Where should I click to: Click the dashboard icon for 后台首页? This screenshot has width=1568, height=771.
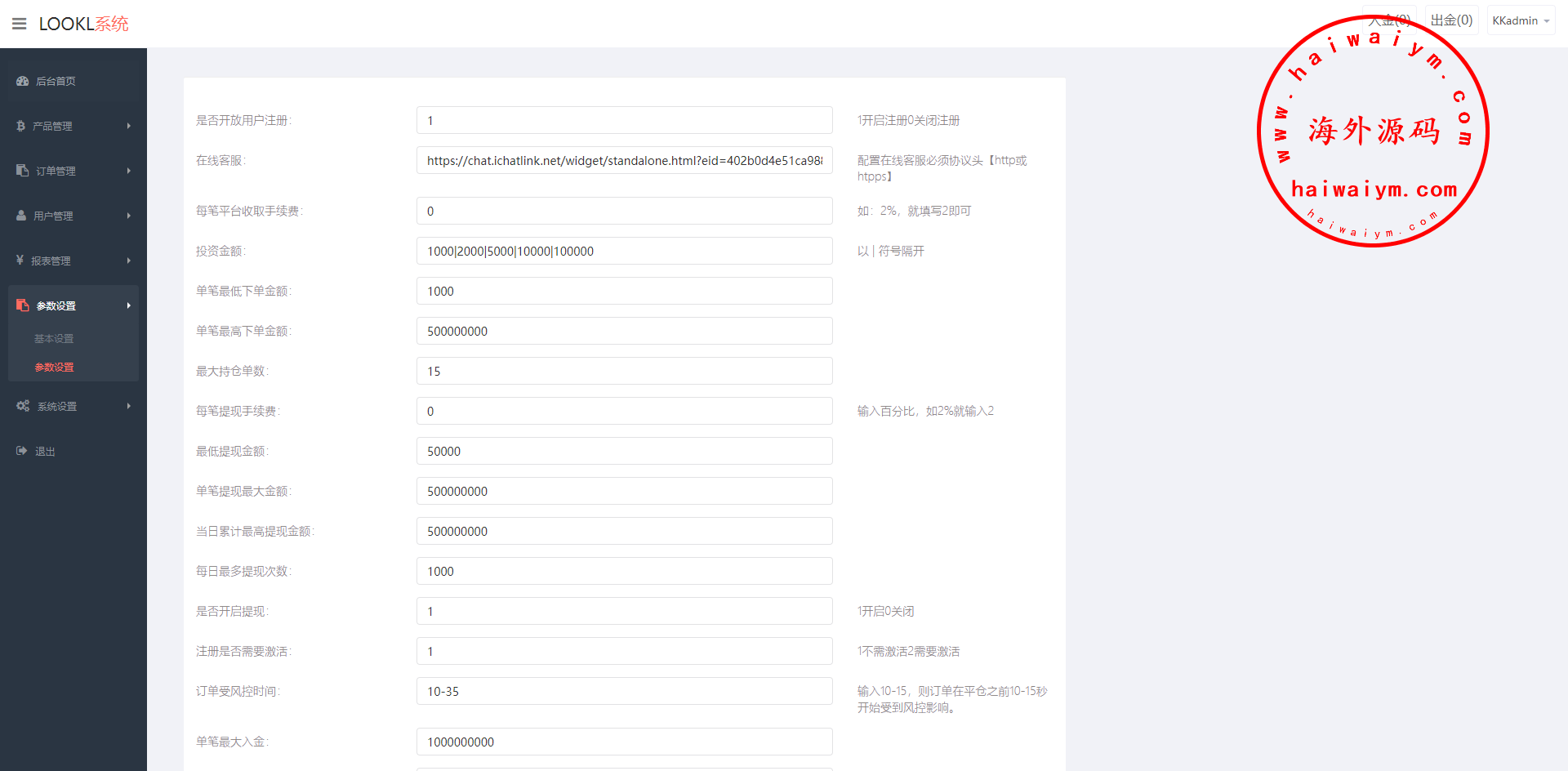(23, 81)
